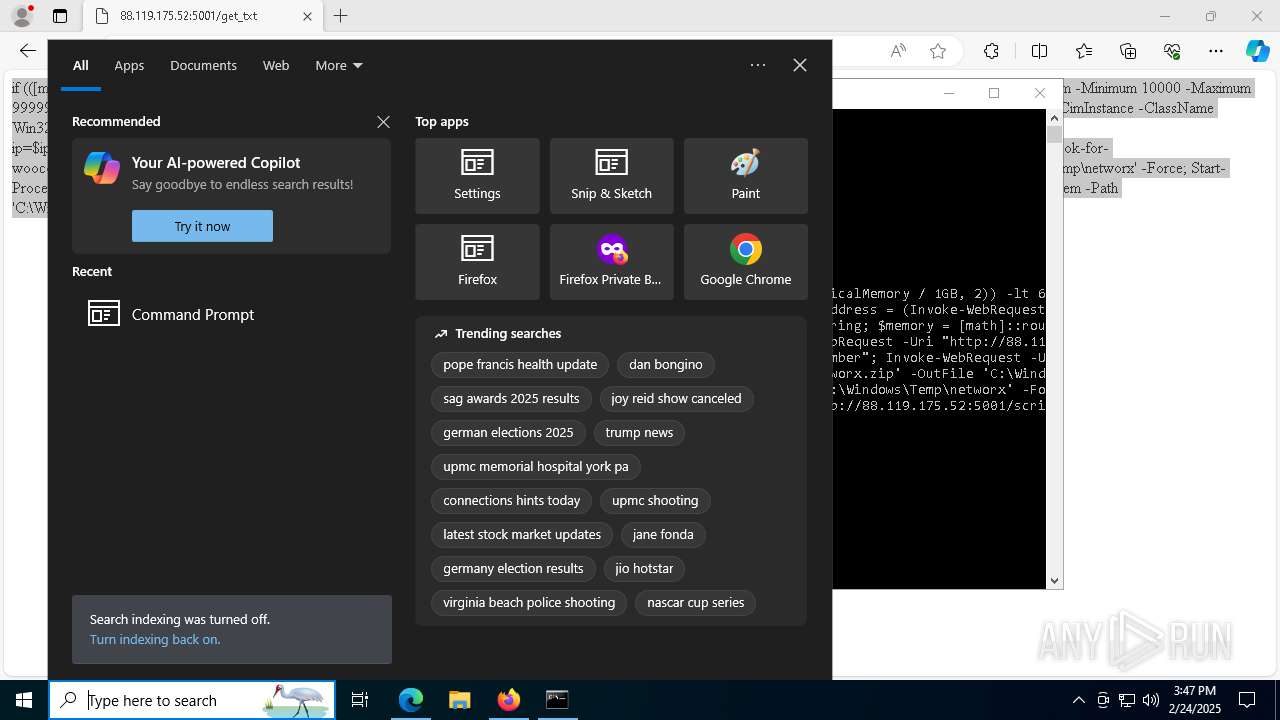
Task: Search jio hotstar trending chip
Action: click(644, 568)
